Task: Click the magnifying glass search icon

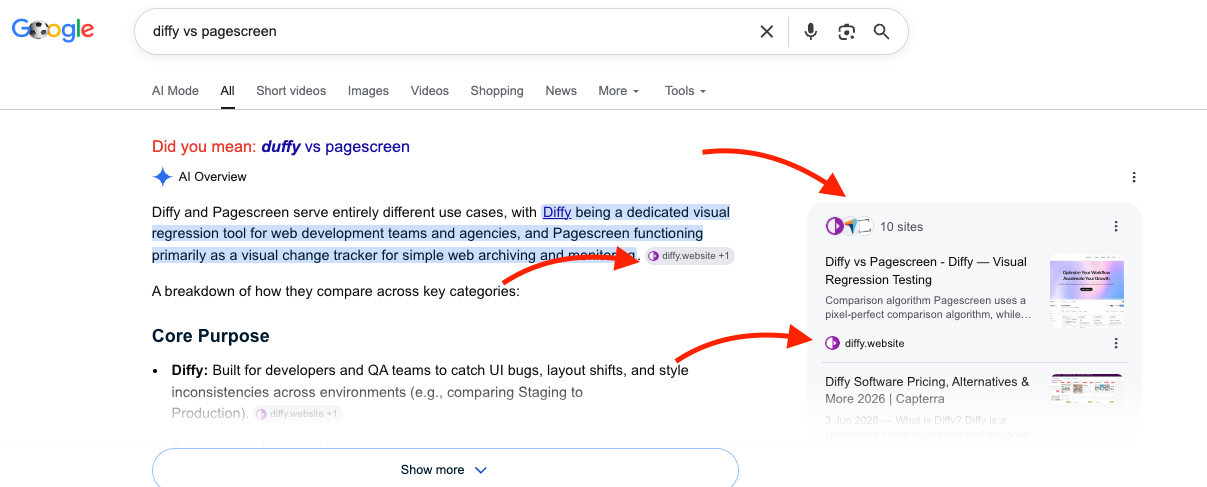Action: [x=881, y=32]
